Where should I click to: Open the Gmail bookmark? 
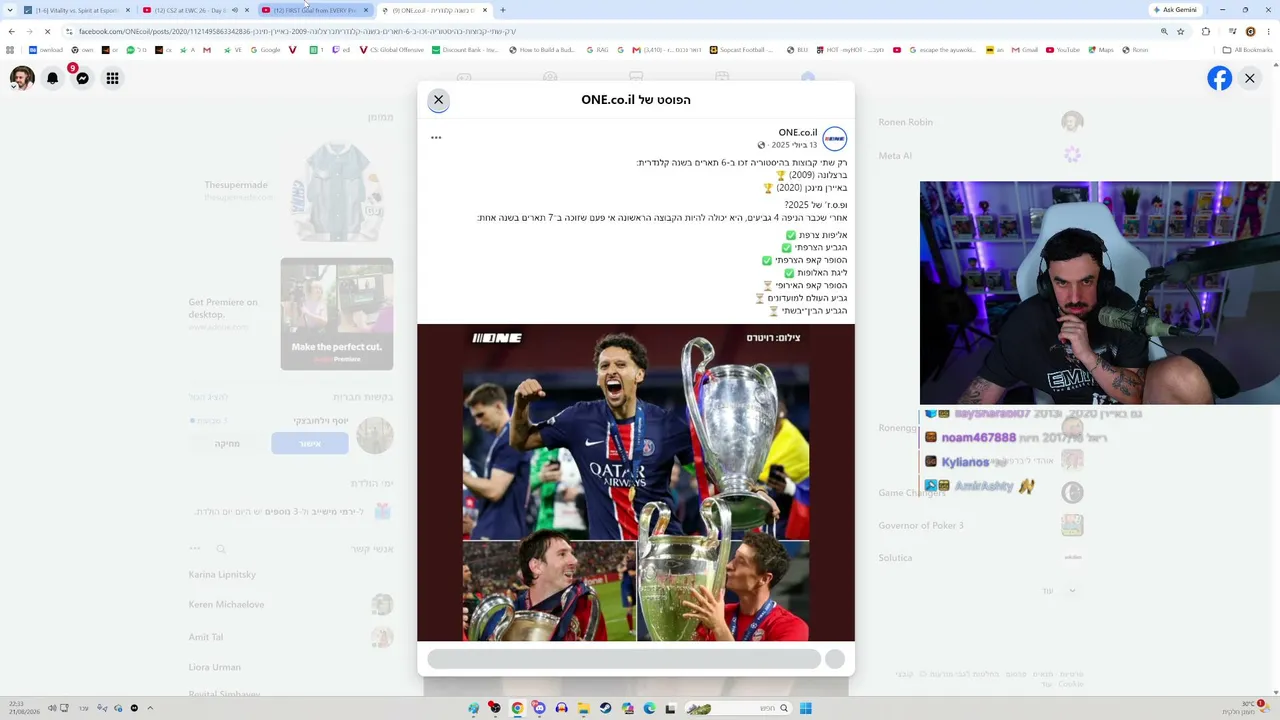(1024, 50)
